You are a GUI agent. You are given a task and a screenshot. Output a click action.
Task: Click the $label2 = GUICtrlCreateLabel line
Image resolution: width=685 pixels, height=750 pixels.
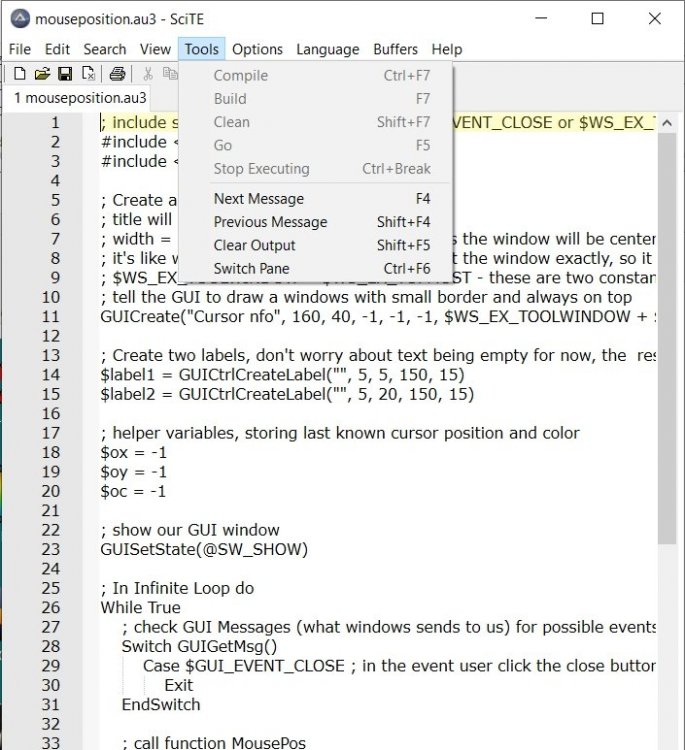pyautogui.click(x=287, y=394)
